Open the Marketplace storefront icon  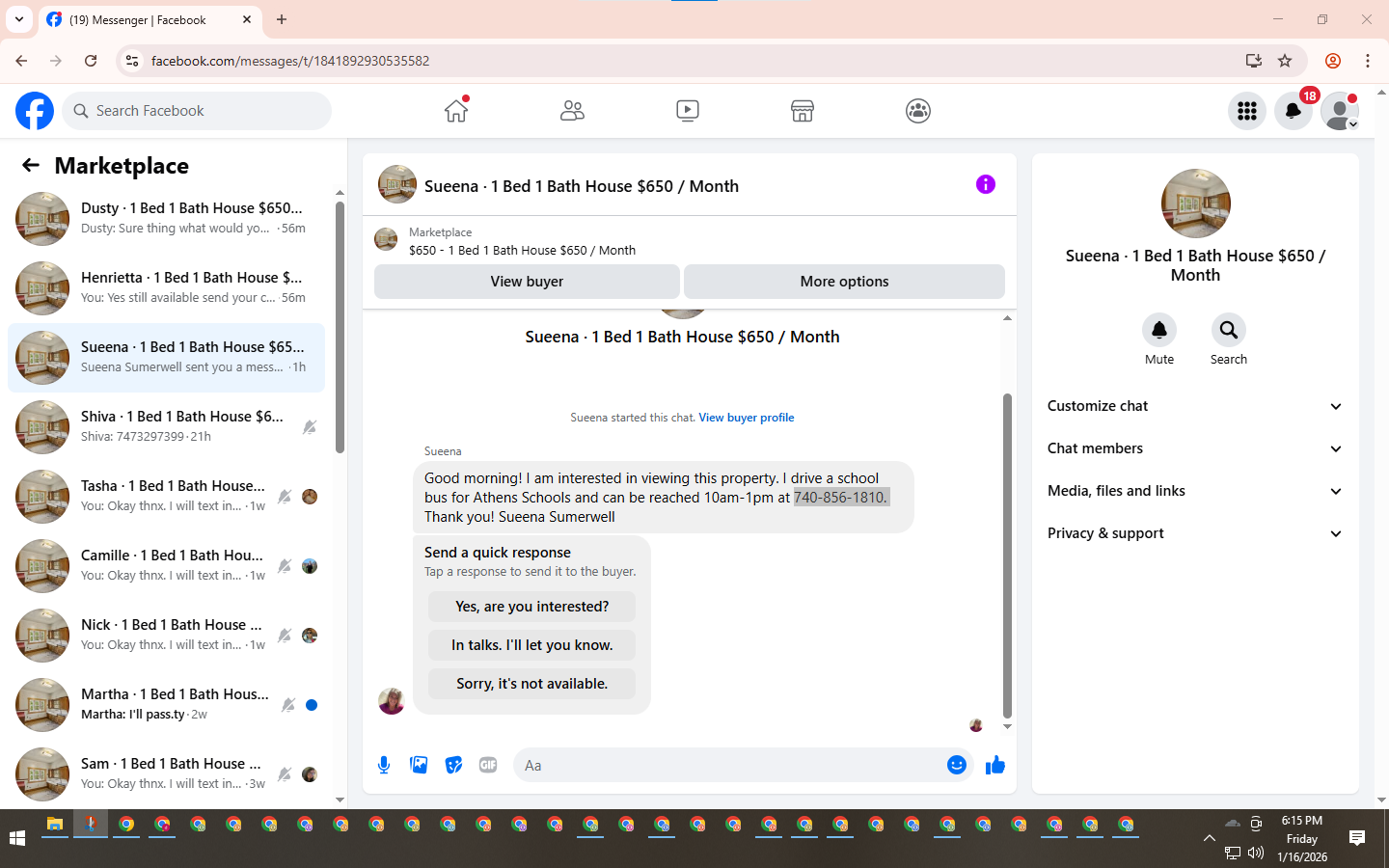803,111
